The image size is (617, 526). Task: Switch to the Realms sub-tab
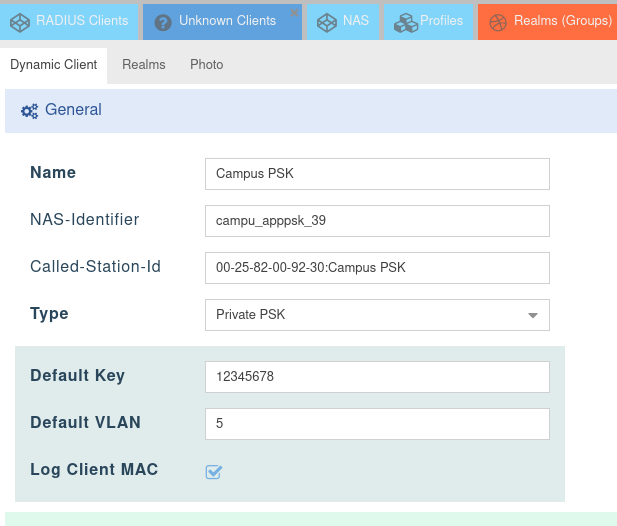144,65
